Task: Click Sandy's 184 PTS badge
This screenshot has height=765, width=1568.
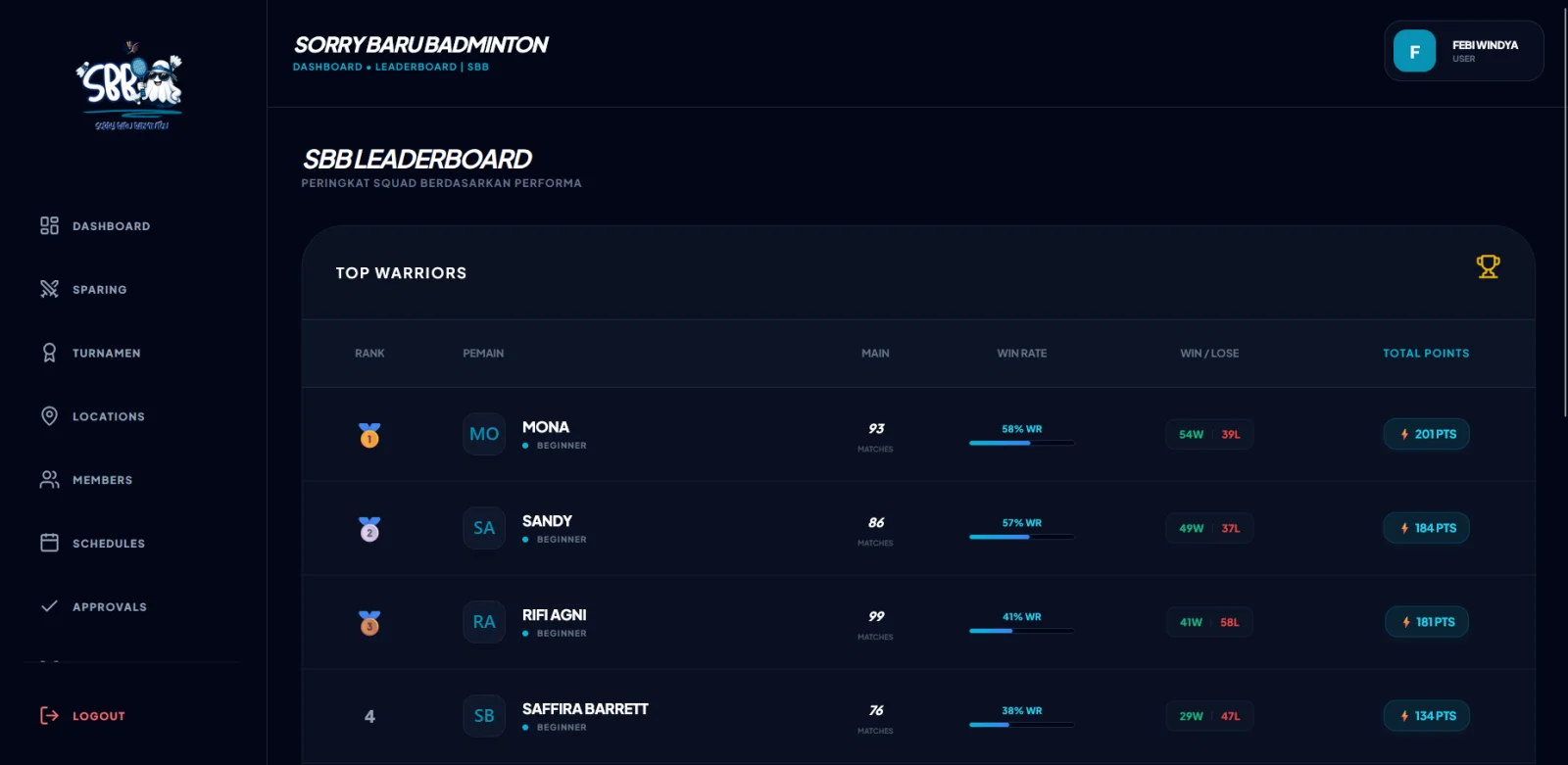Action: (x=1426, y=528)
